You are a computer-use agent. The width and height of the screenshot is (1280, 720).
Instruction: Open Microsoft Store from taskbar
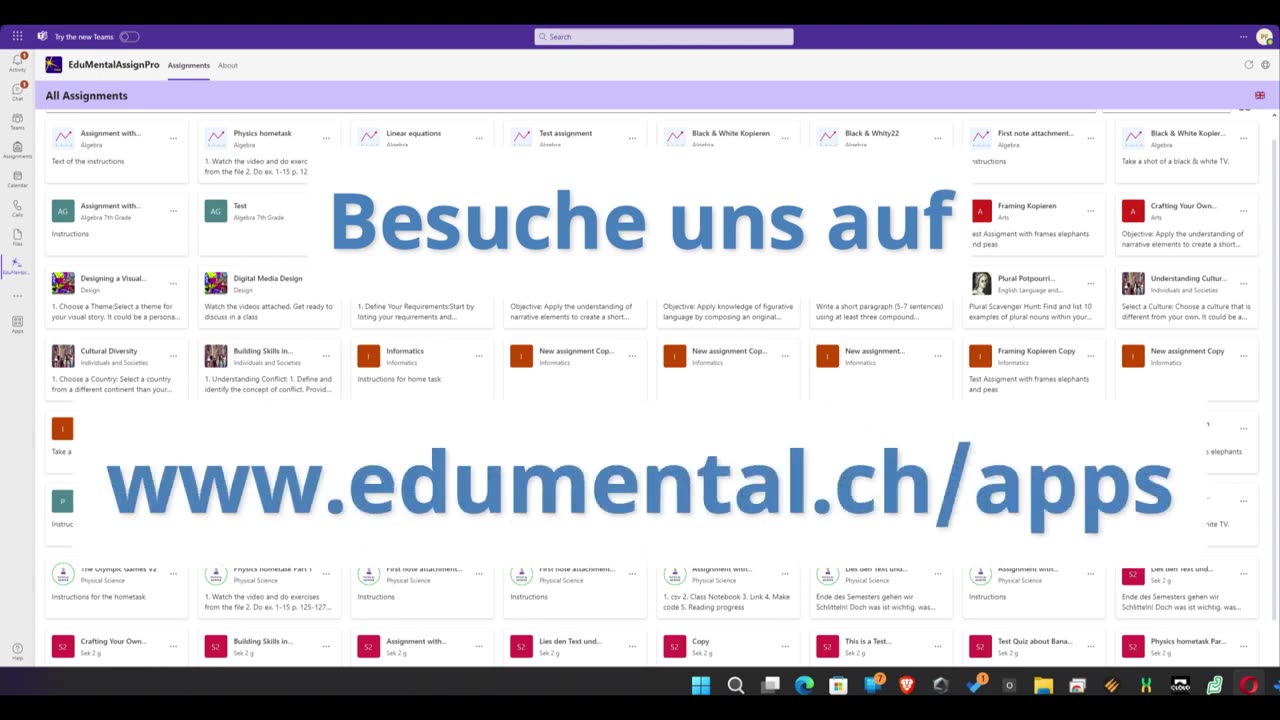point(838,685)
